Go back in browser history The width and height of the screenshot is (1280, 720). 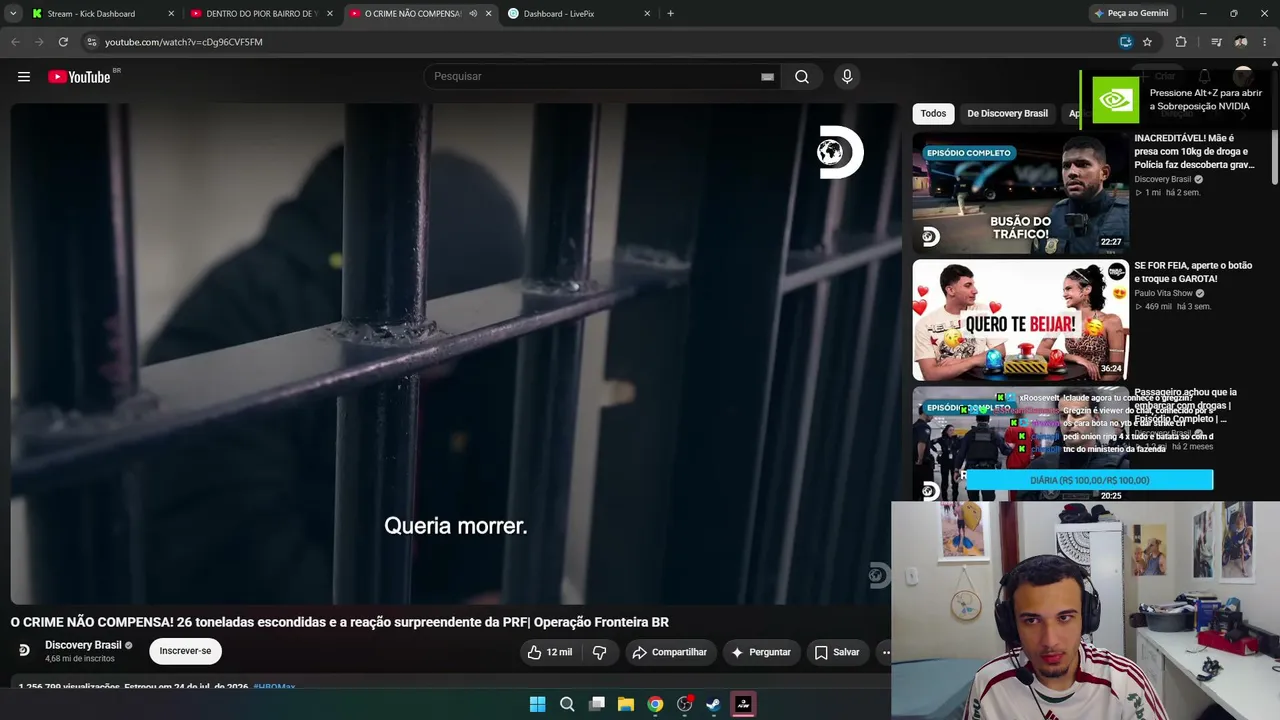[x=15, y=42]
